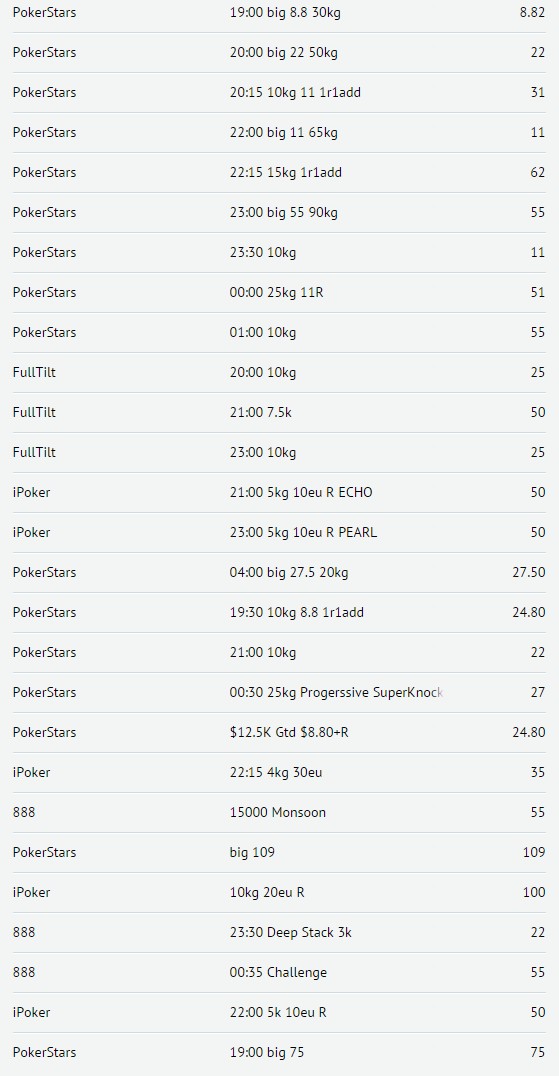This screenshot has height=1076, width=559.
Task: Select the 22:15 15kg 1r1add entry
Action: pyautogui.click(x=279, y=172)
